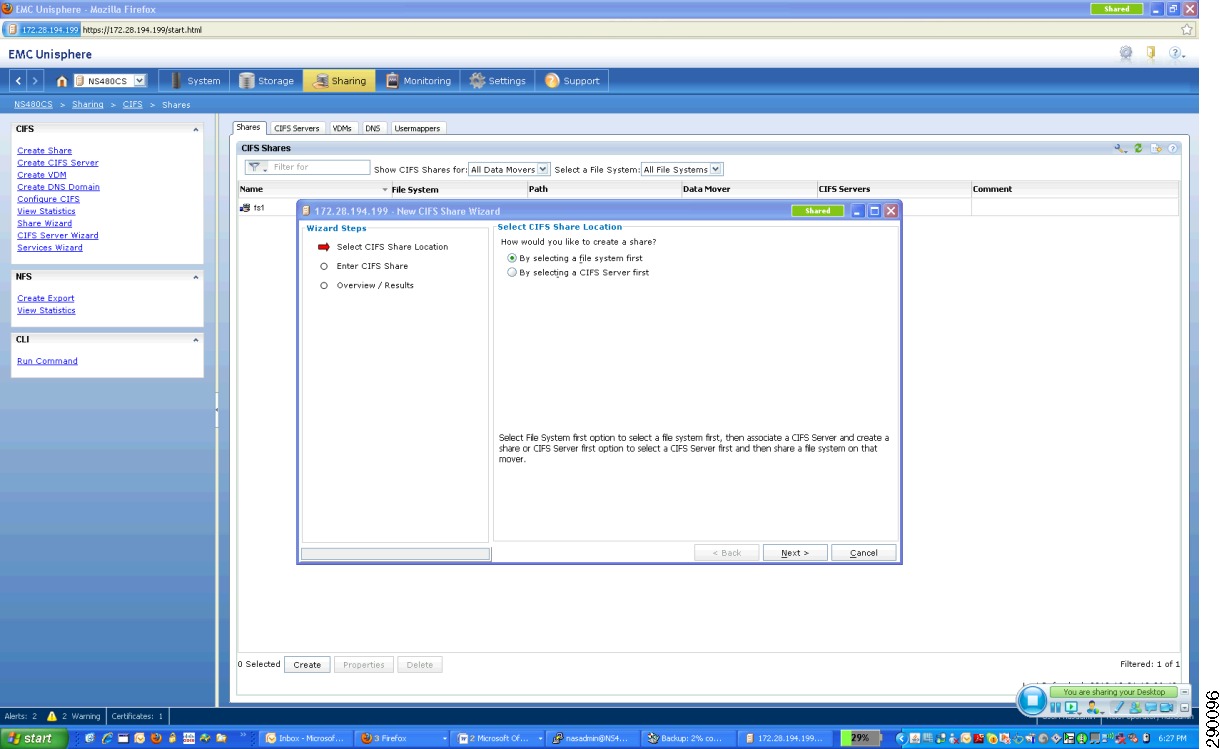Open the Share Wizard link
Viewport: 1220px width, 749px height.
coord(44,224)
